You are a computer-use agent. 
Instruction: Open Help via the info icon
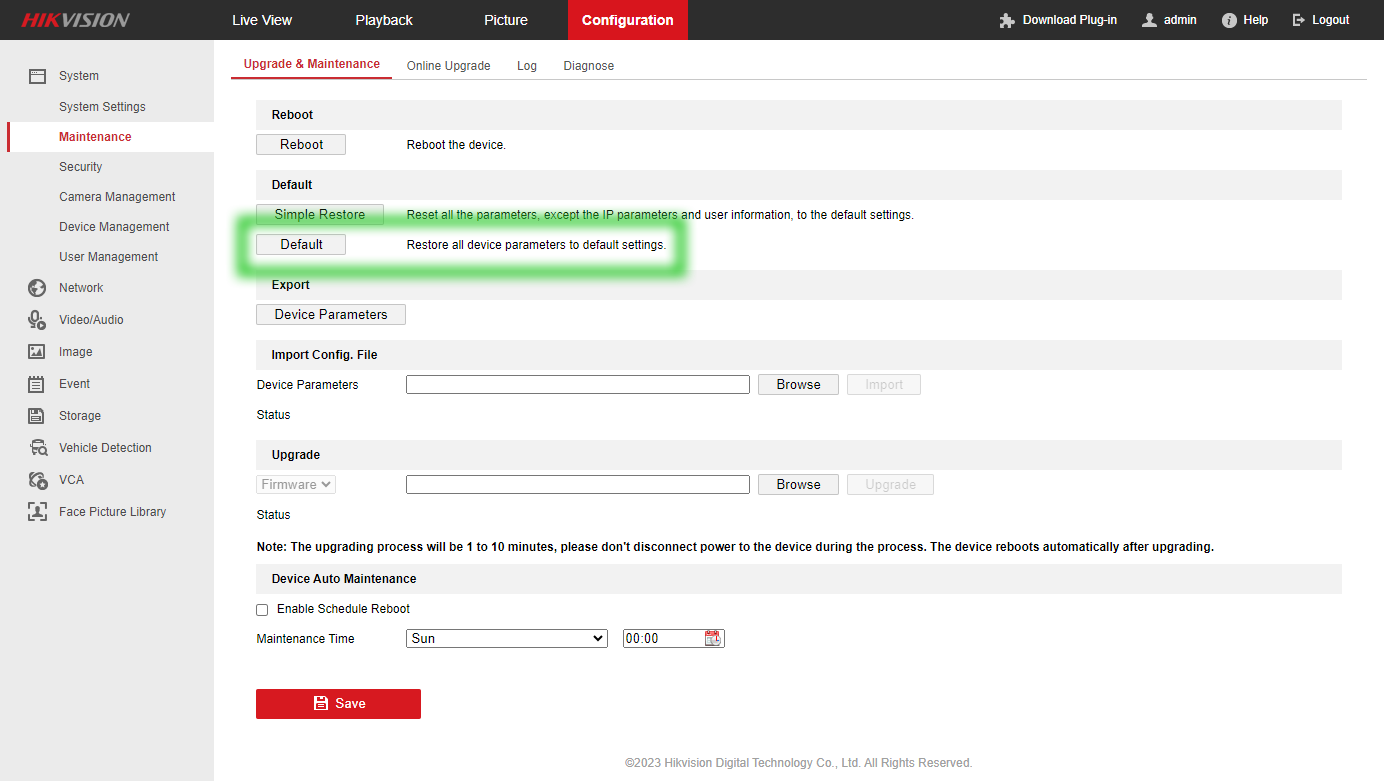tap(1229, 20)
